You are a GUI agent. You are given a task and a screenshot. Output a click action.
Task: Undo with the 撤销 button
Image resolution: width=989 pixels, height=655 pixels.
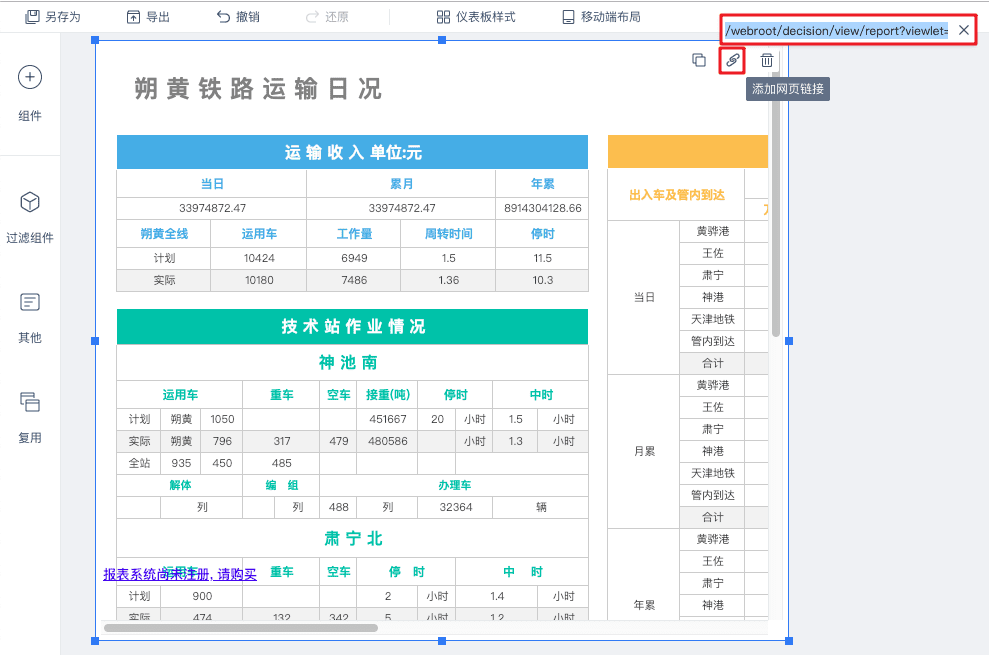tap(238, 17)
